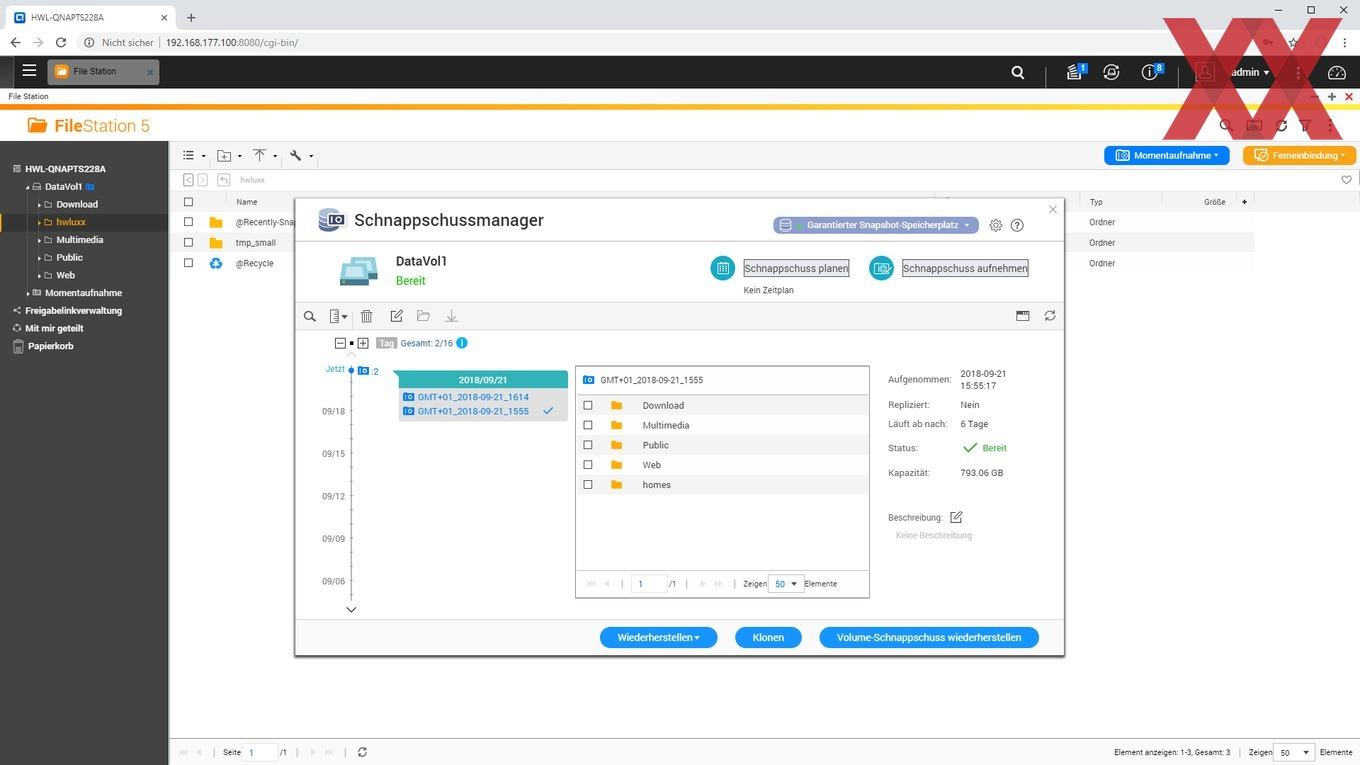Collapse the timeline with the minus icon
Image resolution: width=1360 pixels, height=765 pixels.
340,343
